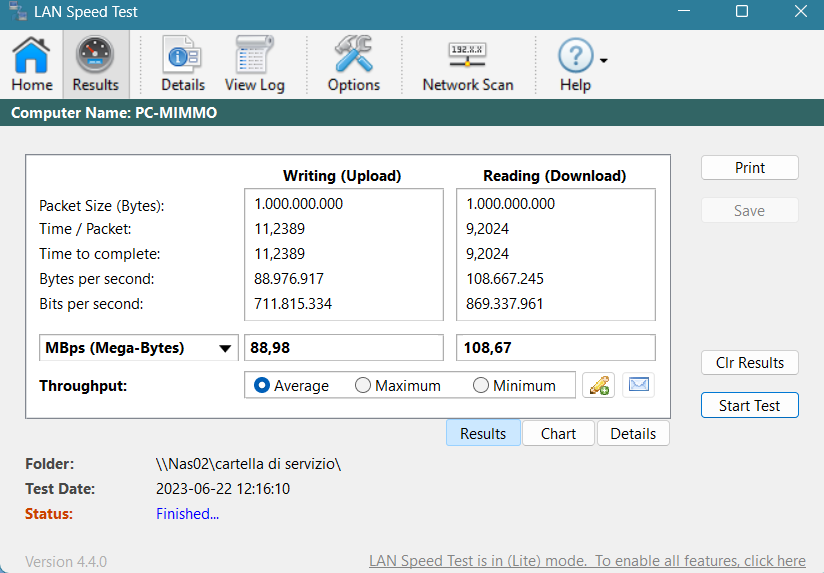
Task: Open Options tools icon
Action: click(354, 64)
